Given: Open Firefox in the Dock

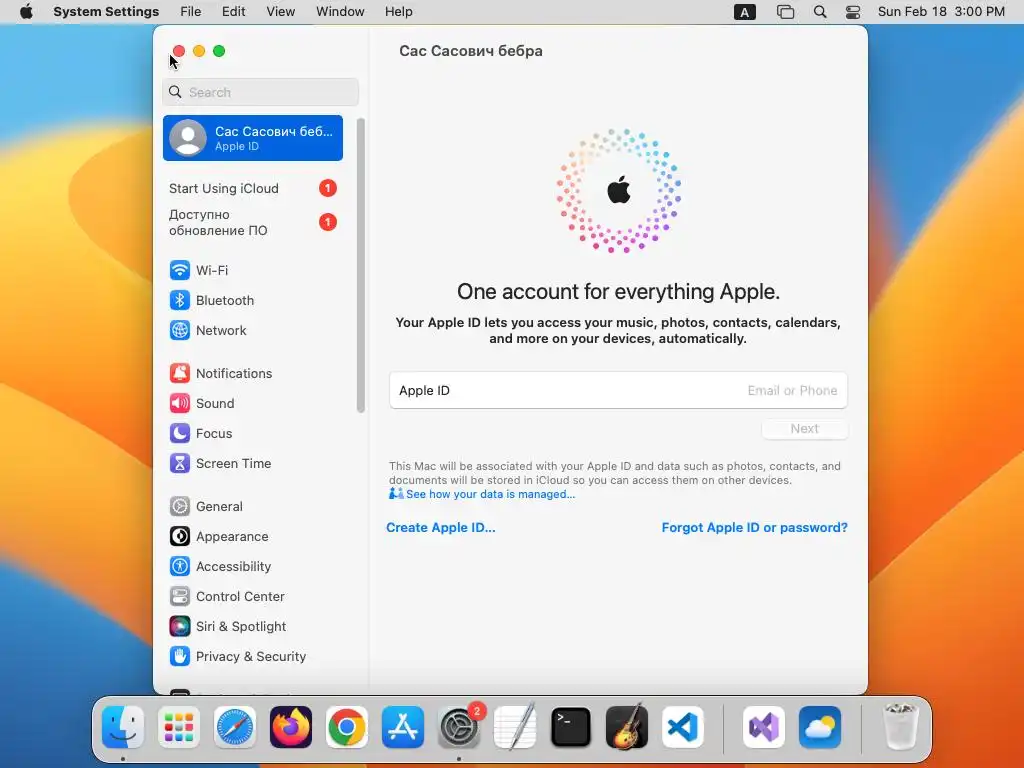Looking at the screenshot, I should [x=291, y=727].
